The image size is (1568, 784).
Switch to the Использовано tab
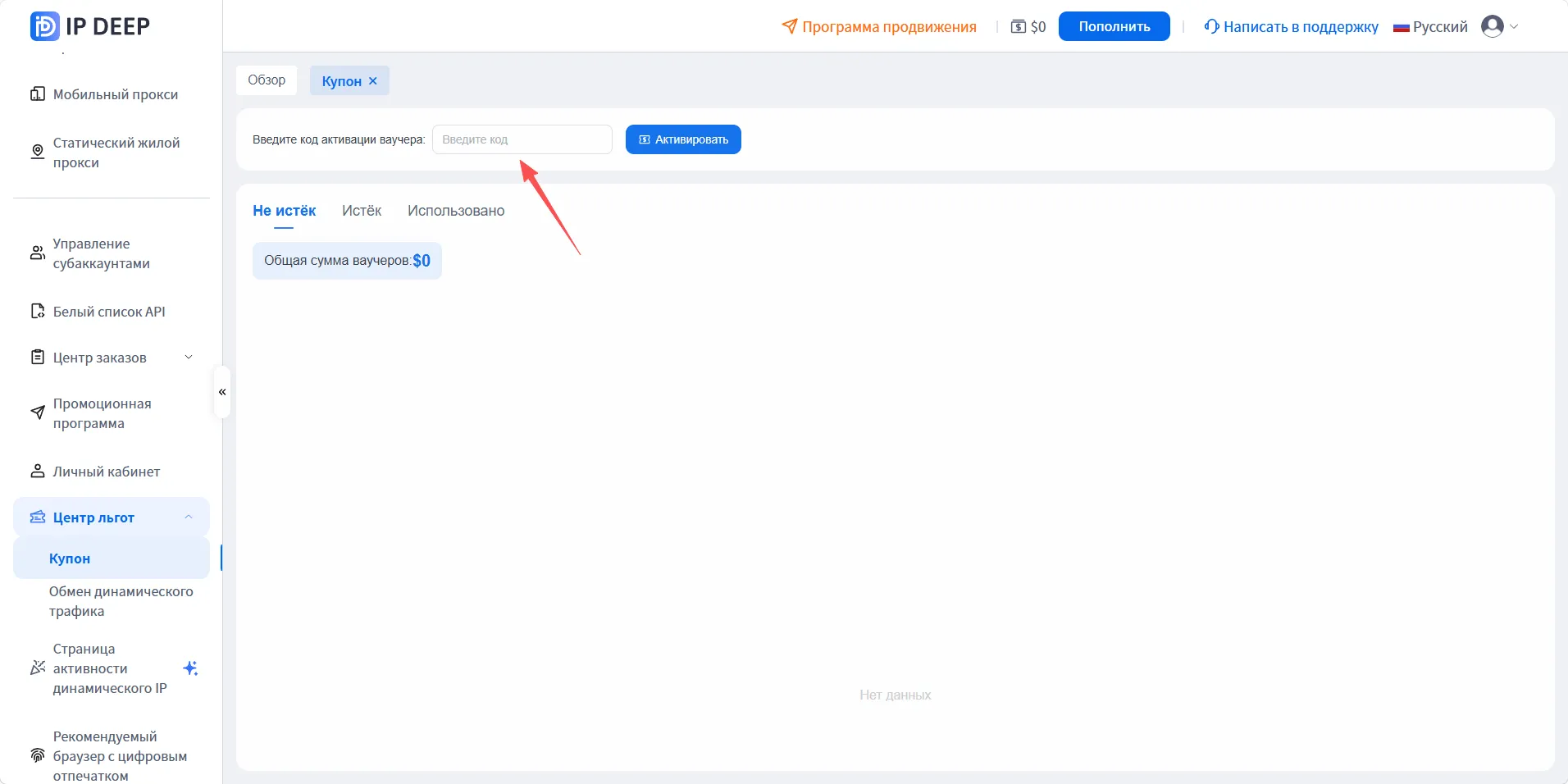point(456,211)
